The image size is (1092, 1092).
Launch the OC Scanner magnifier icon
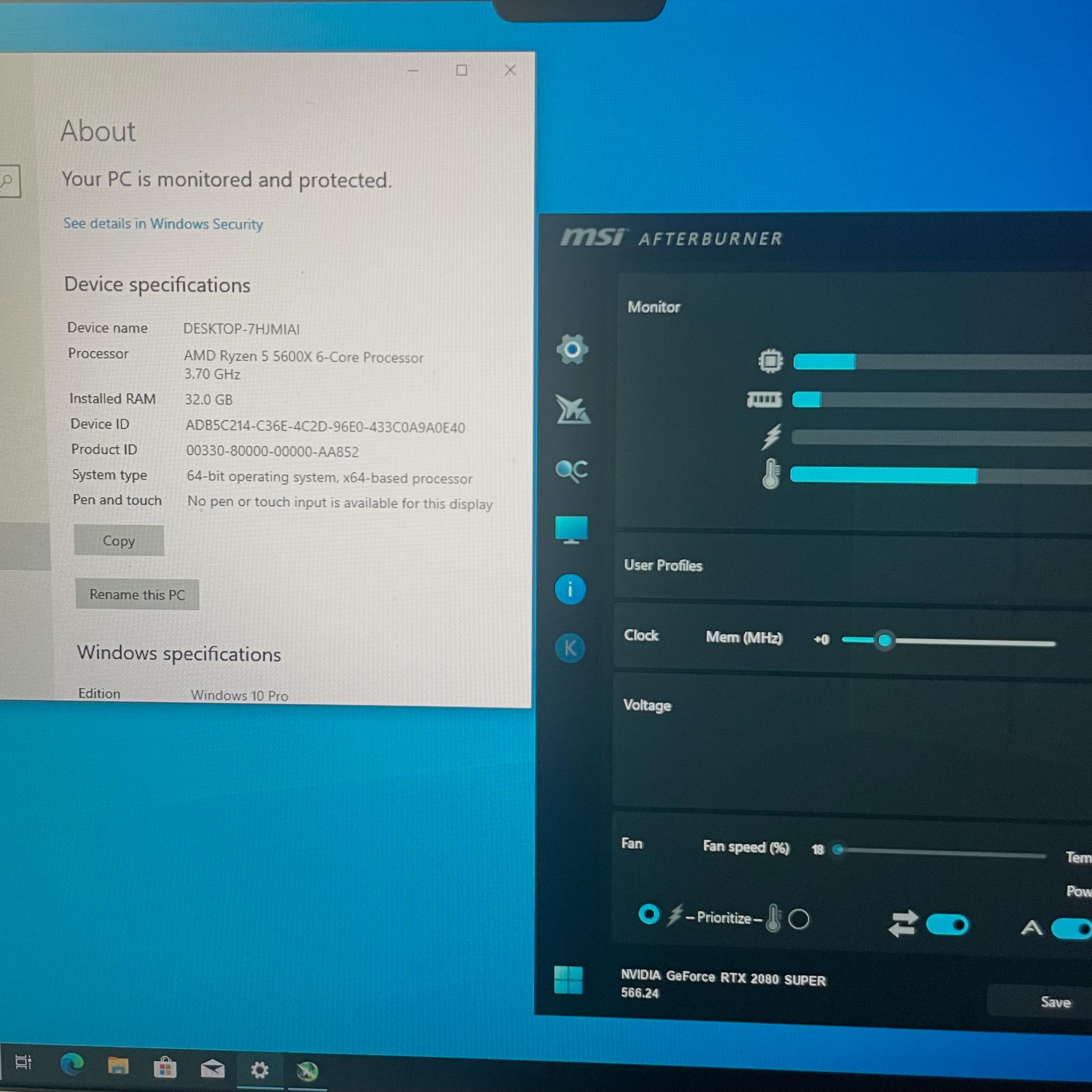point(572,470)
